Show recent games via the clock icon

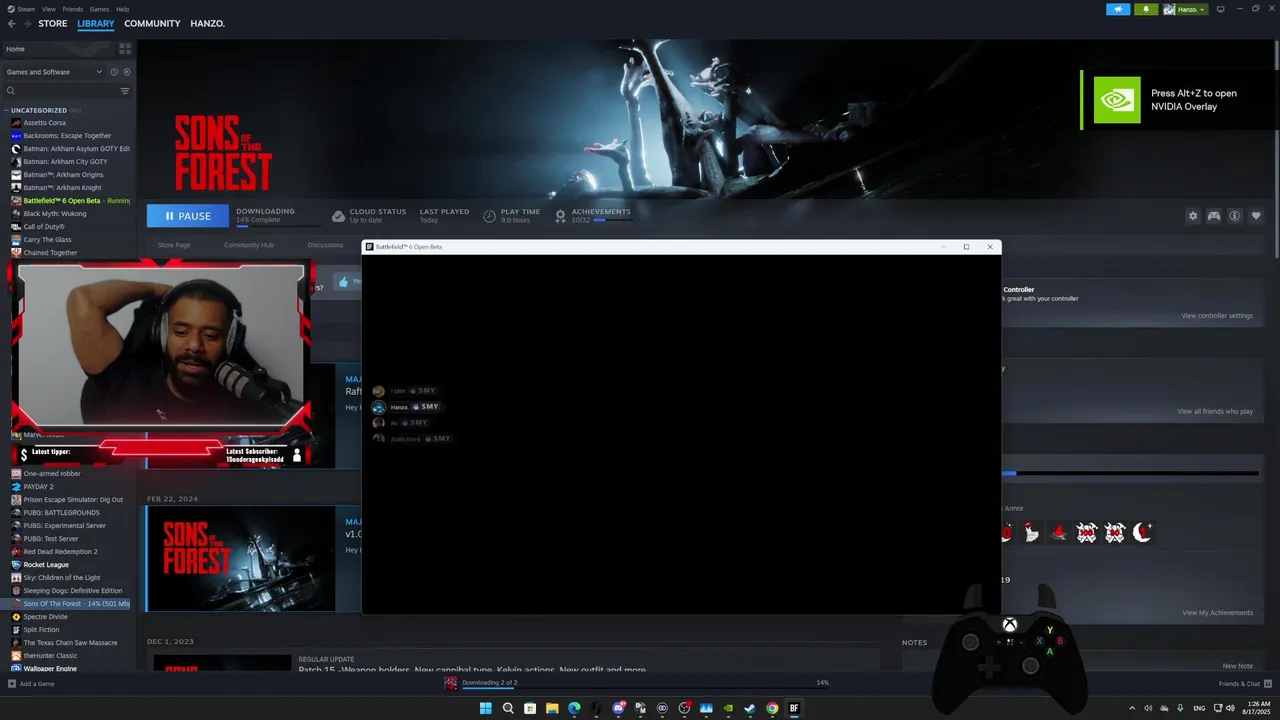point(114,72)
